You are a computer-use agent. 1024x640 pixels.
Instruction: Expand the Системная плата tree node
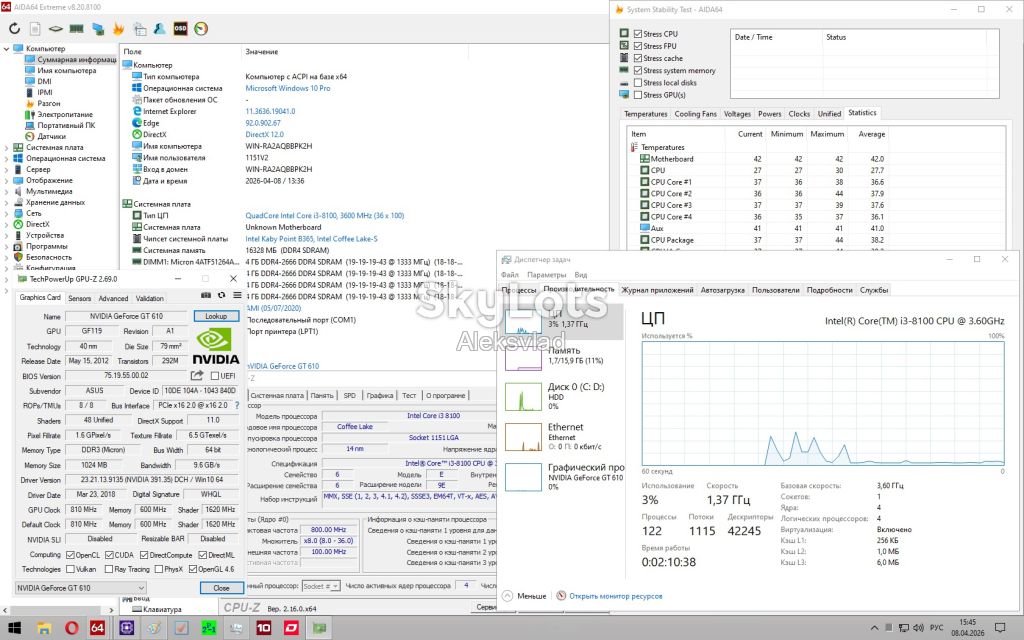tap(7, 148)
